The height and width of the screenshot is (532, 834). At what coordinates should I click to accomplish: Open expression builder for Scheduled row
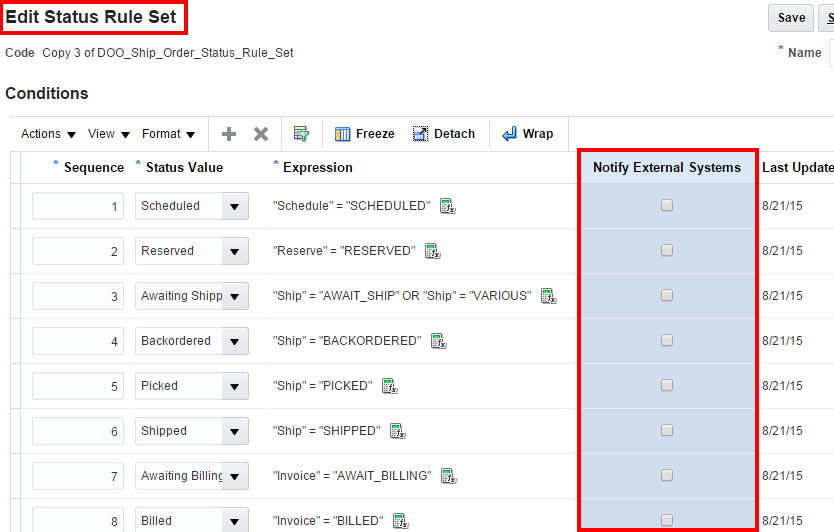tap(447, 206)
